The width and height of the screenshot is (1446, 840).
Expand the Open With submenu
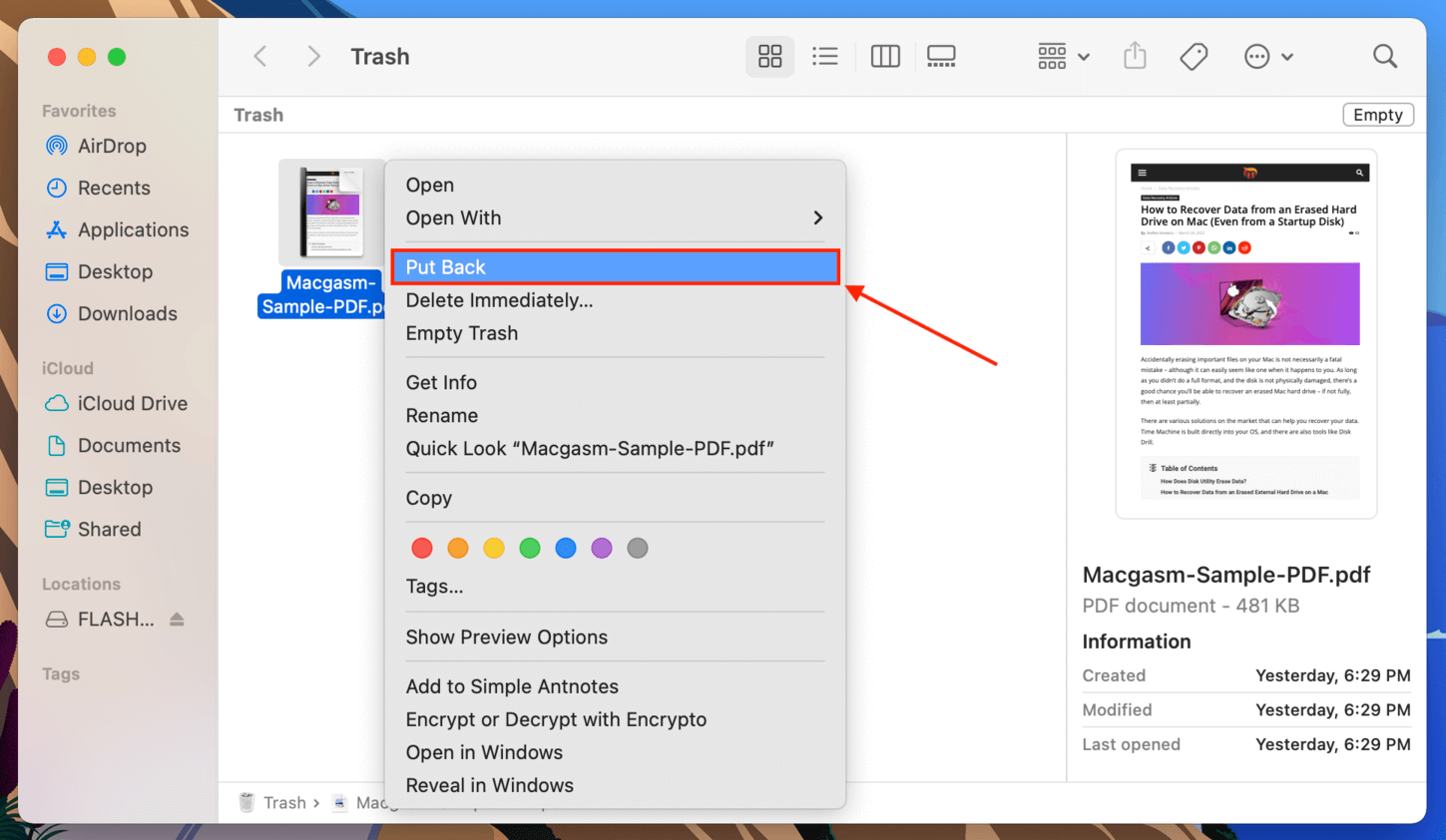[x=615, y=217]
